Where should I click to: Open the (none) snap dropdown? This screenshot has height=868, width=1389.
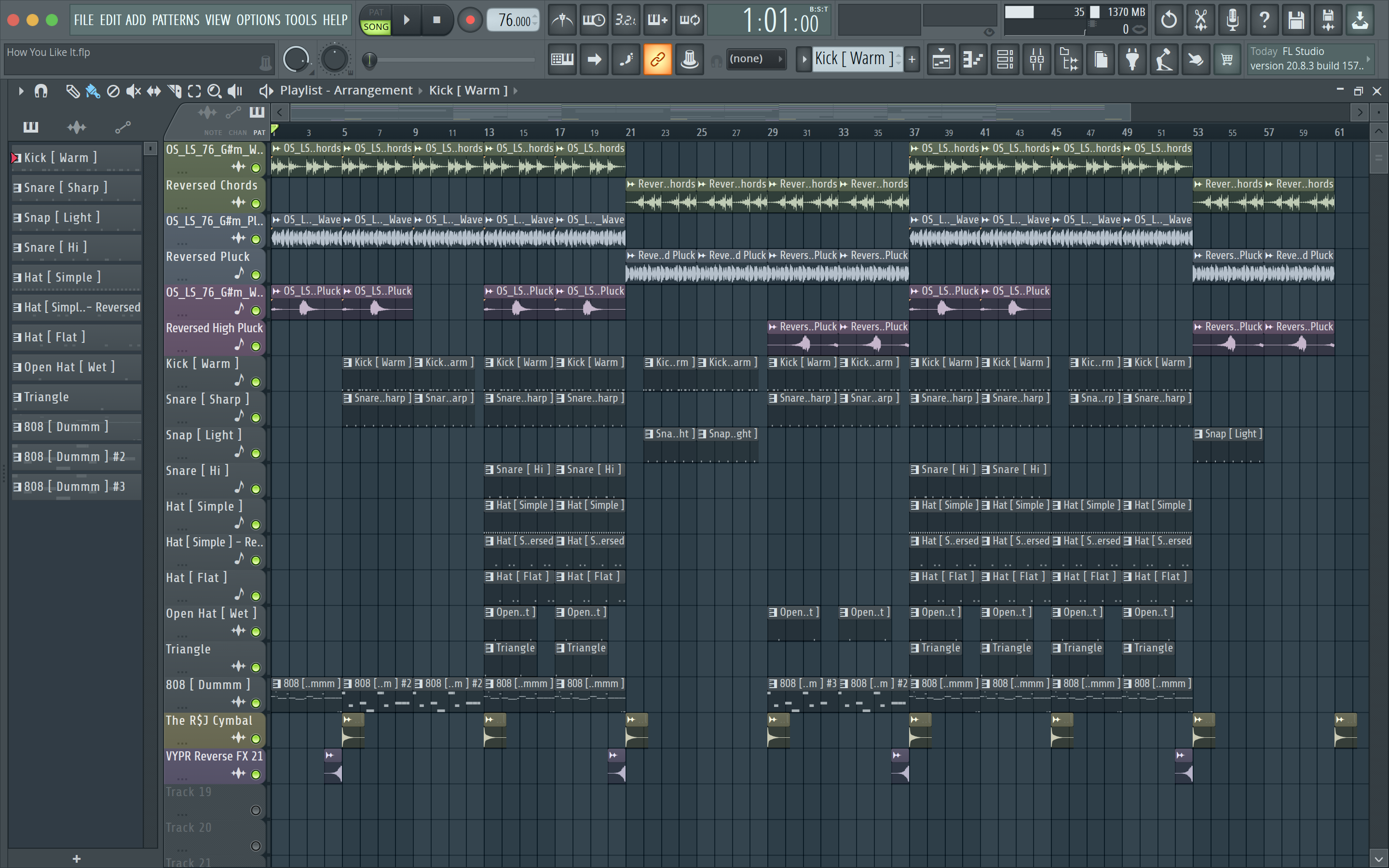pos(756,59)
